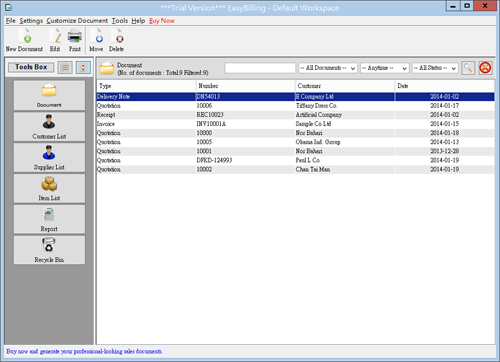Click customer Tiffany Dress Co.
The image size is (500, 362).
tap(317, 106)
